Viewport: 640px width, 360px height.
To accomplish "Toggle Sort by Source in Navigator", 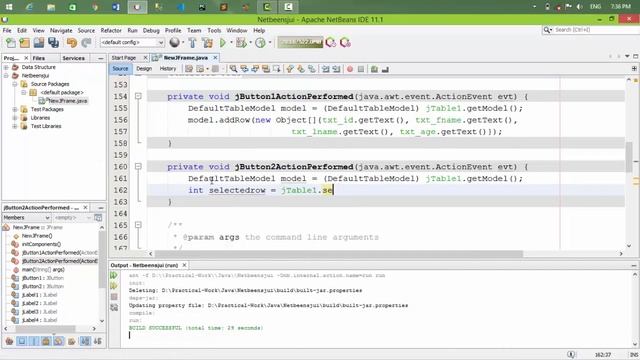I will 98,341.
